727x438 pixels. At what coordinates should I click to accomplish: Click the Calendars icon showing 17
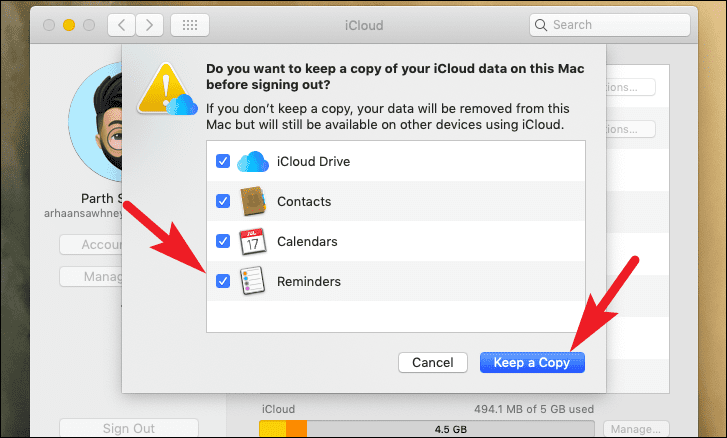(x=253, y=241)
